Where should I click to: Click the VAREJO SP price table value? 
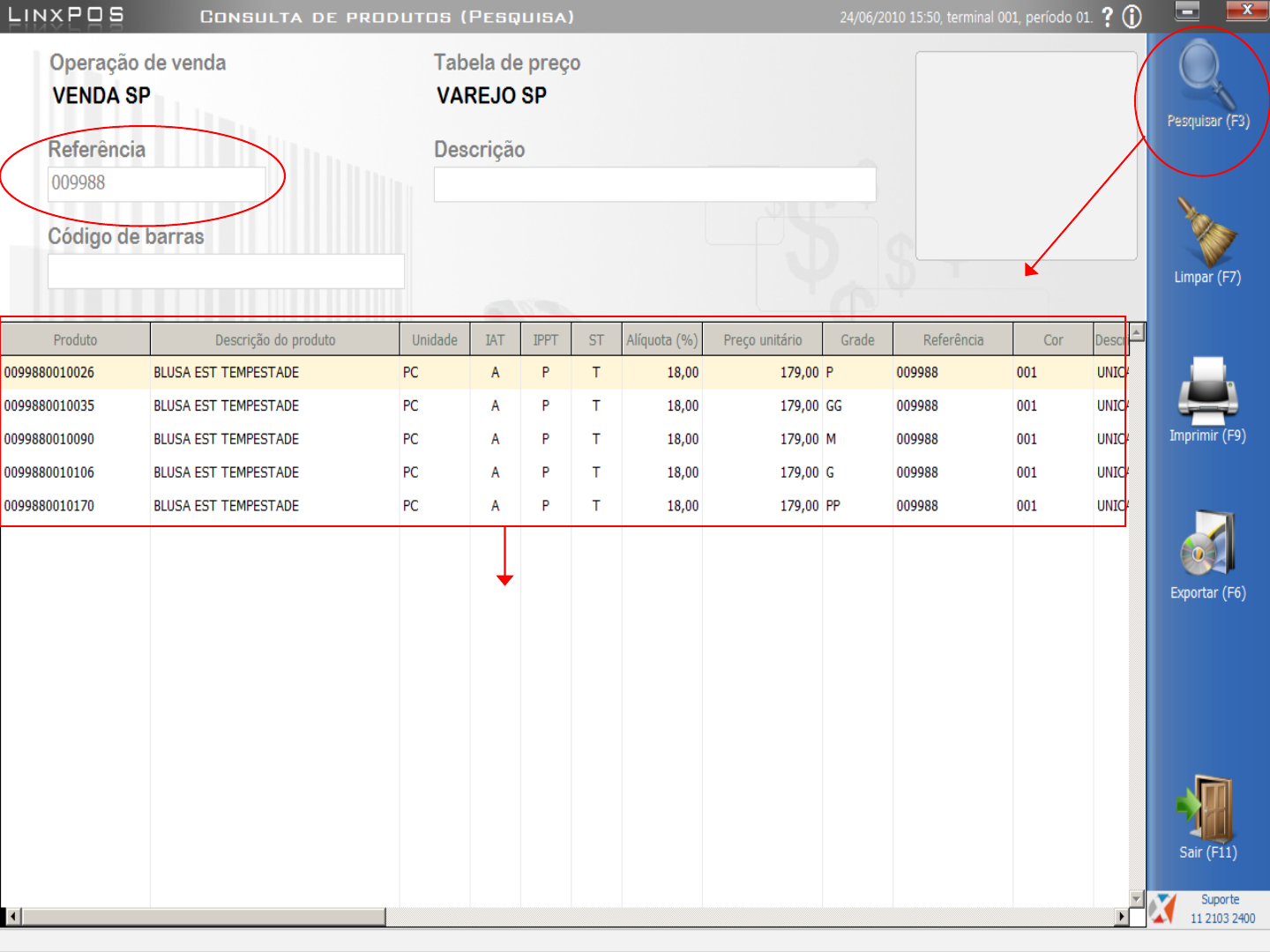pos(491,95)
